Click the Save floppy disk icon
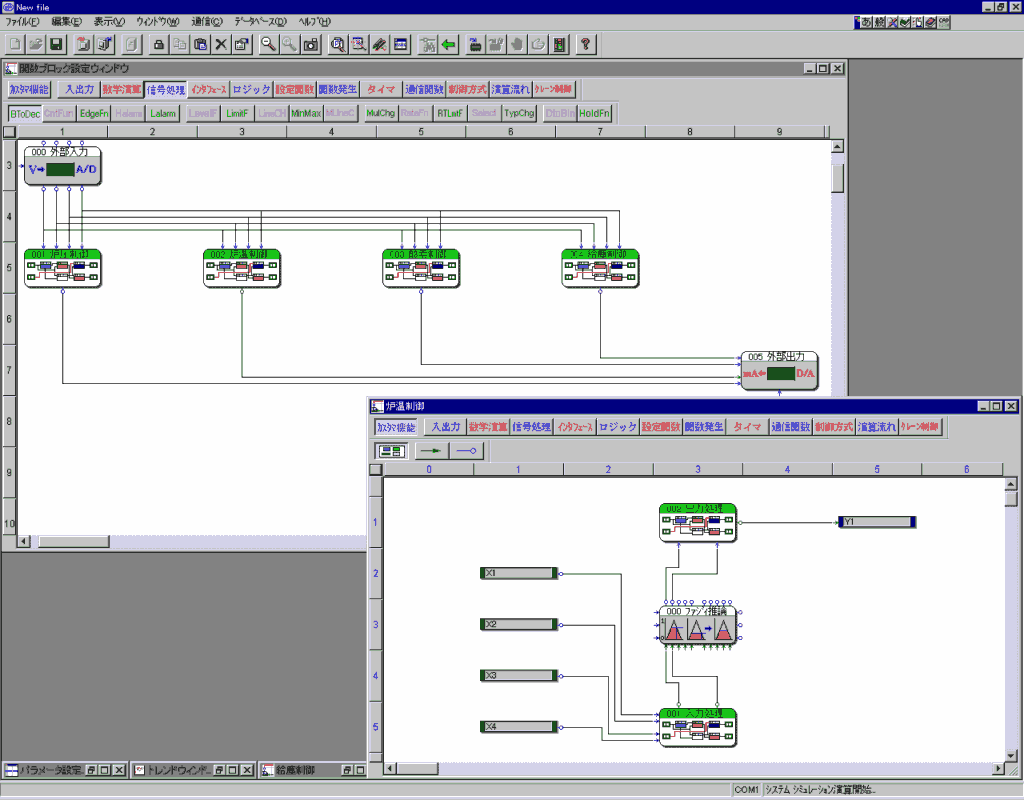 pyautogui.click(x=56, y=44)
